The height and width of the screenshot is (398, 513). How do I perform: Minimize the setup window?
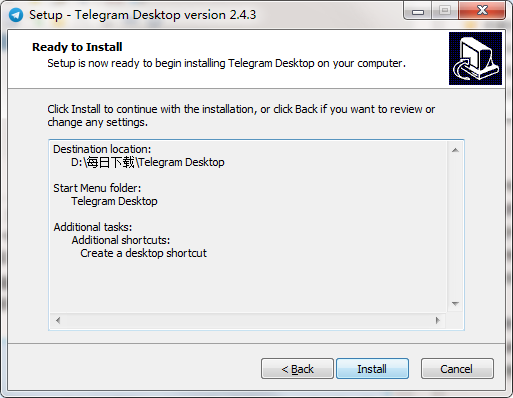(x=417, y=11)
